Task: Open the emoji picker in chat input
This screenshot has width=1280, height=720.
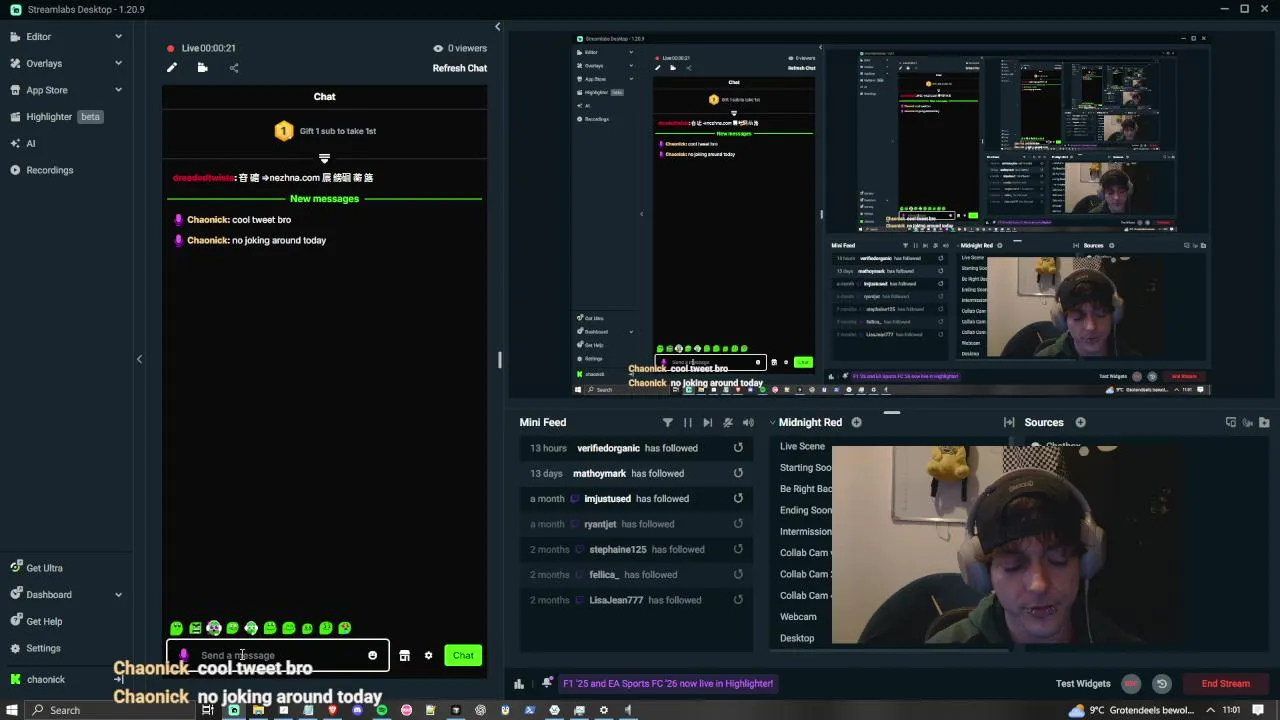Action: 372,655
